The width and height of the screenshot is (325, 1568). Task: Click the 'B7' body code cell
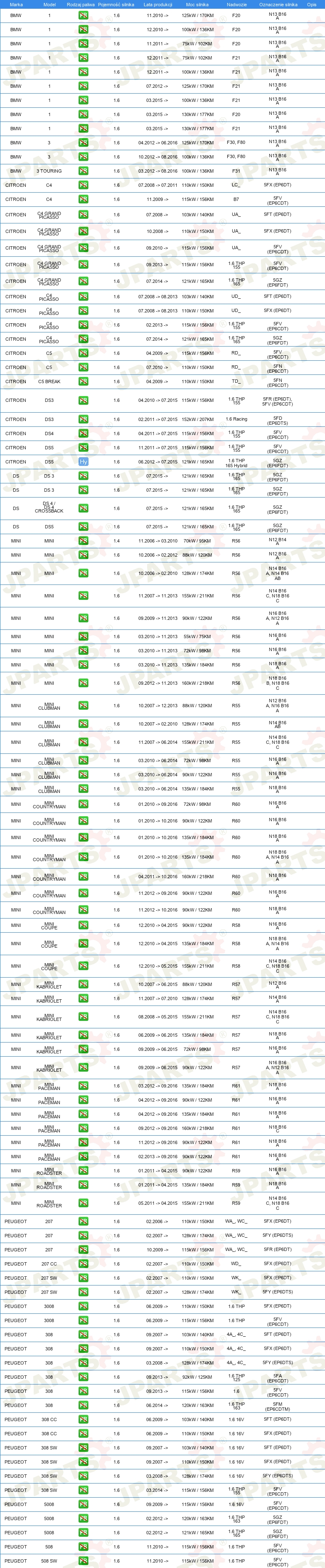point(236,199)
